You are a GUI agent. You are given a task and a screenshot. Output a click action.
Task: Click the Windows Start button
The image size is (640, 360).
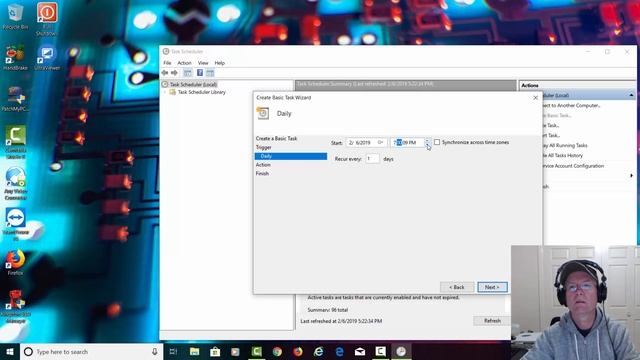[10, 351]
